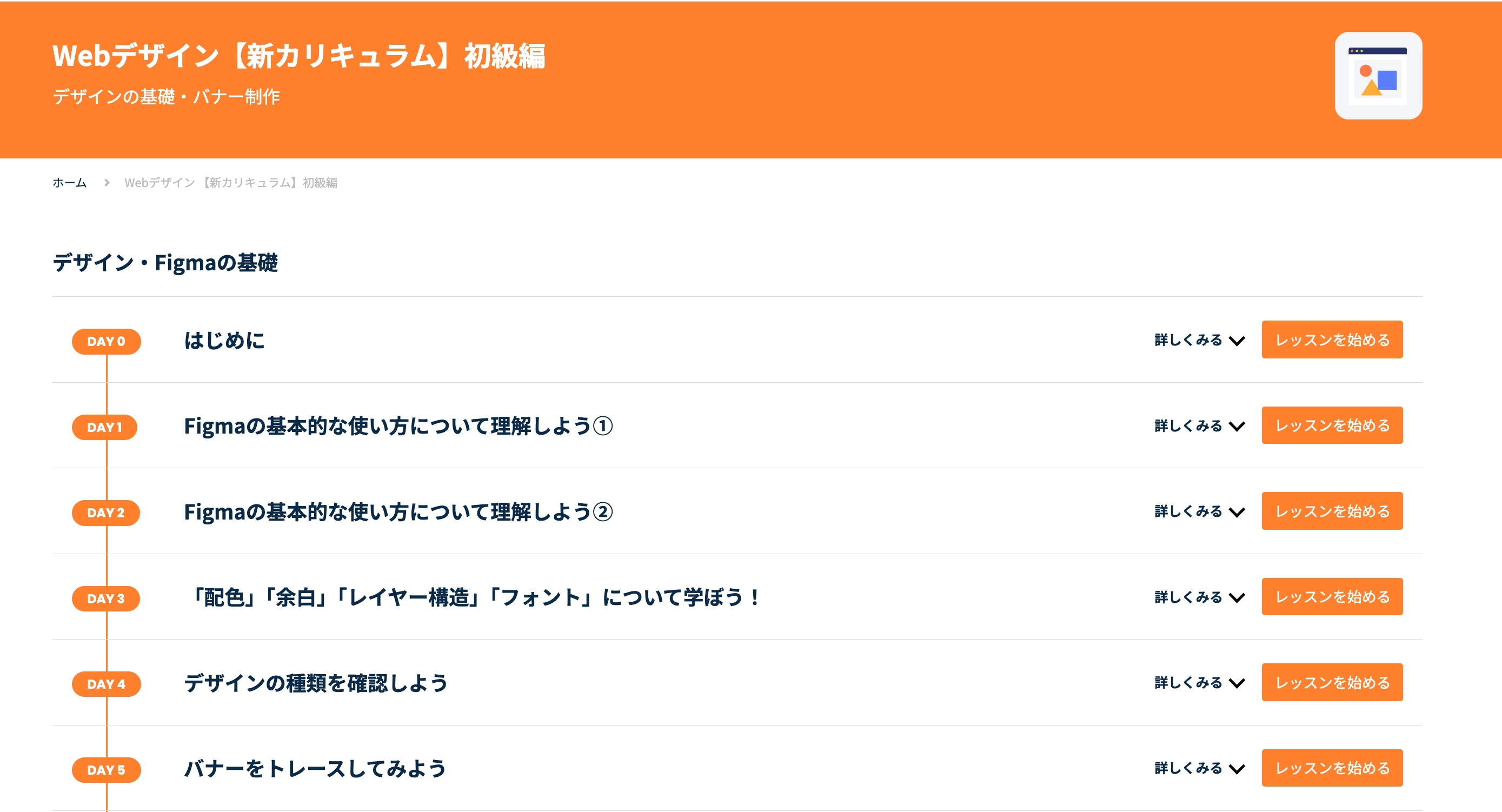Click the Web design course icon
The height and width of the screenshot is (812, 1502).
[1378, 76]
